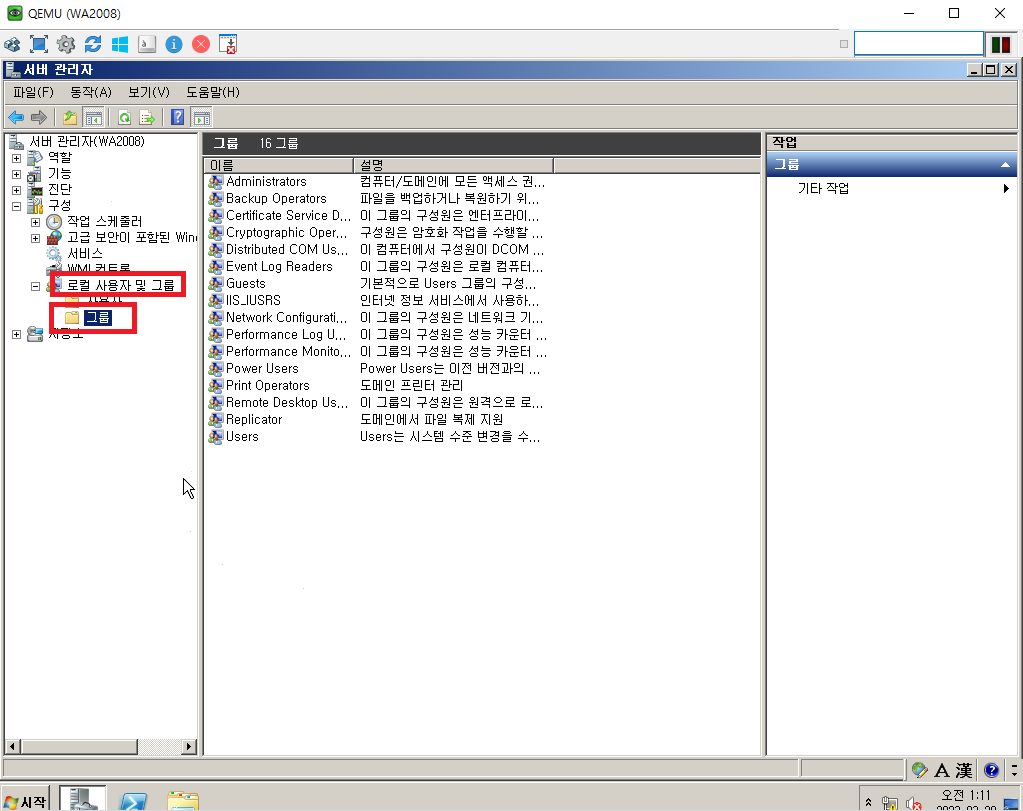Collapse 로컬 사용자 및 그룹 node

tap(36, 286)
